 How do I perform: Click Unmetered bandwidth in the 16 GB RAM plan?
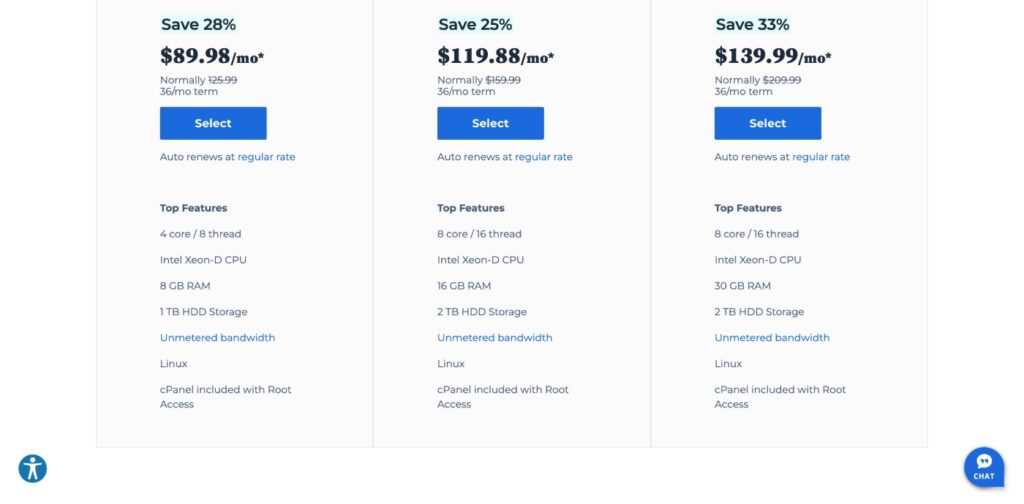(x=494, y=338)
